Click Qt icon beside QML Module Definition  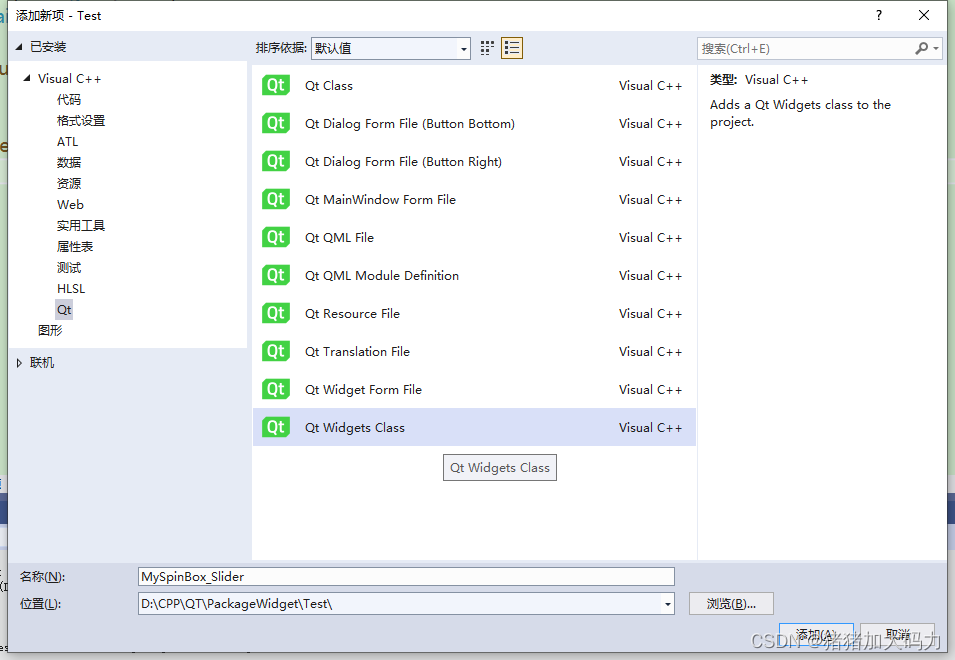point(275,275)
